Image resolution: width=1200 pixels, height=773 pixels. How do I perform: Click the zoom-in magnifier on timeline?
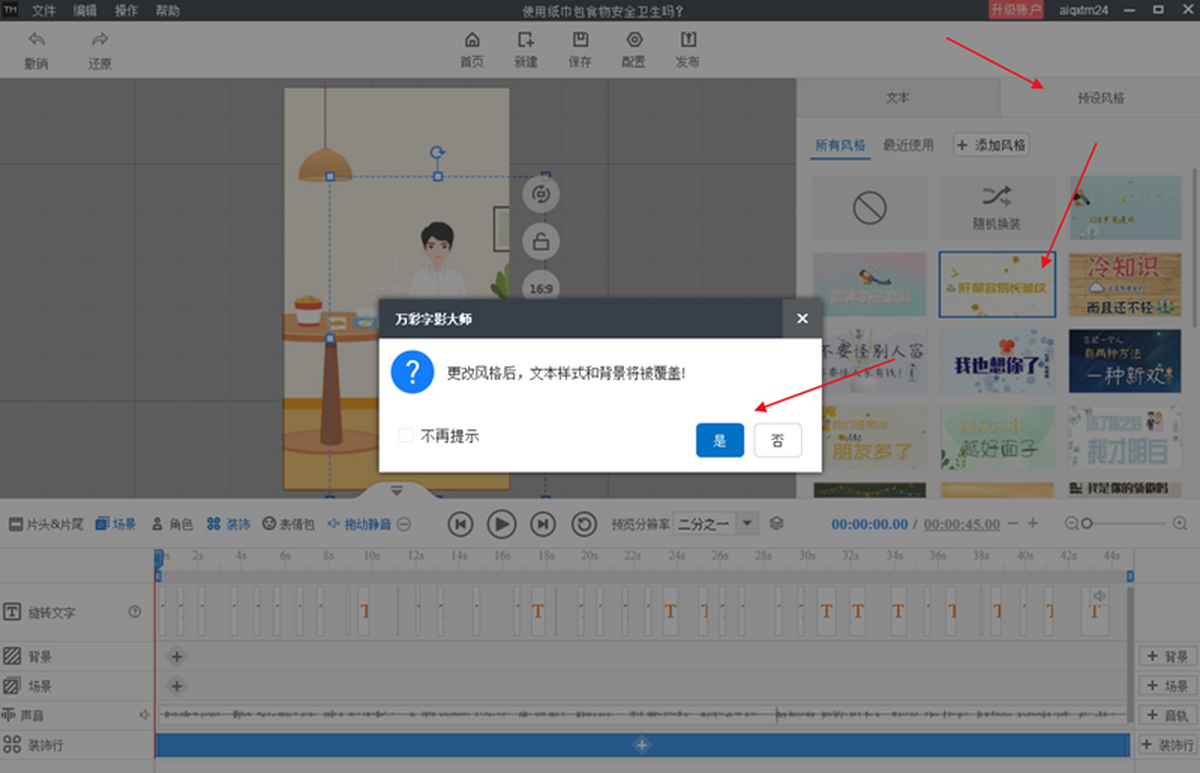[1182, 523]
